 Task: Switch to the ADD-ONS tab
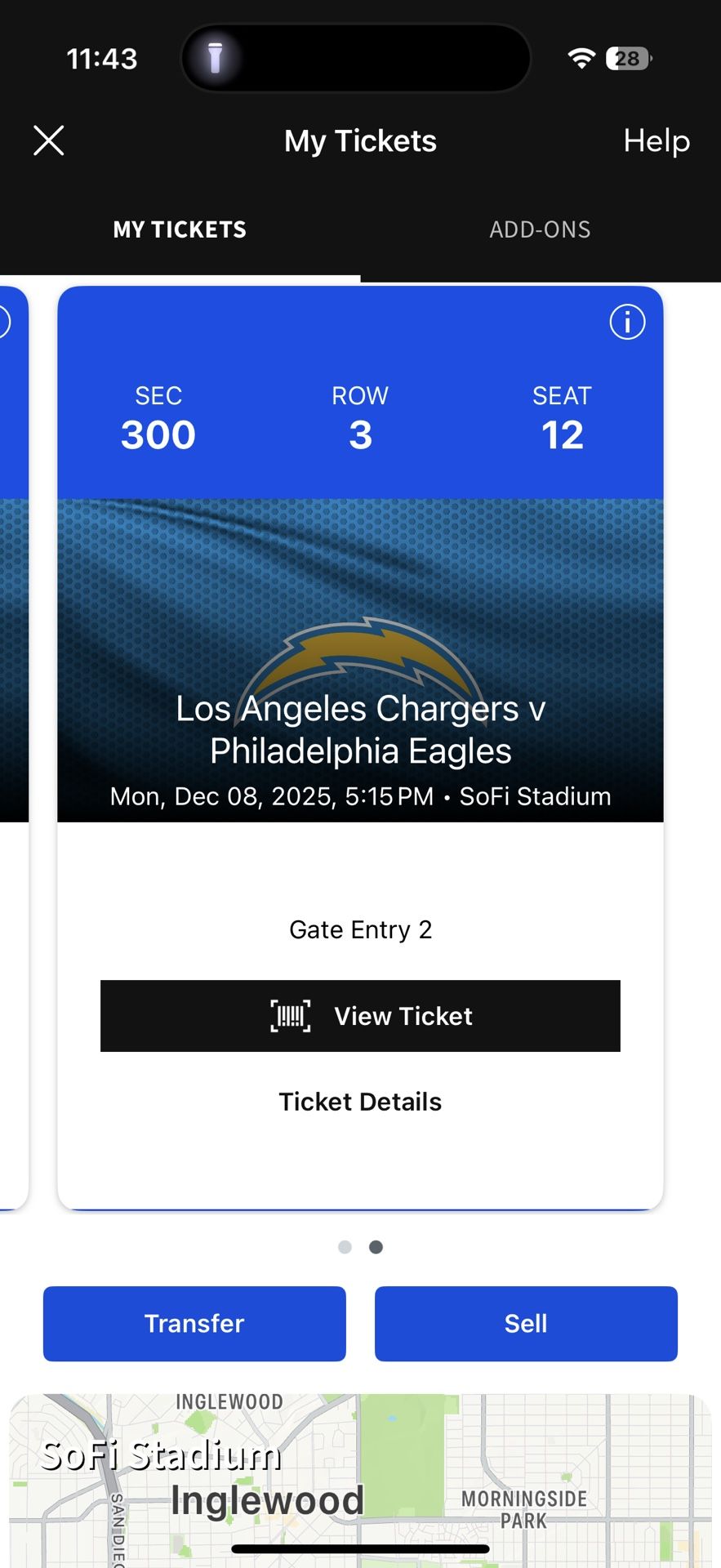tap(540, 229)
